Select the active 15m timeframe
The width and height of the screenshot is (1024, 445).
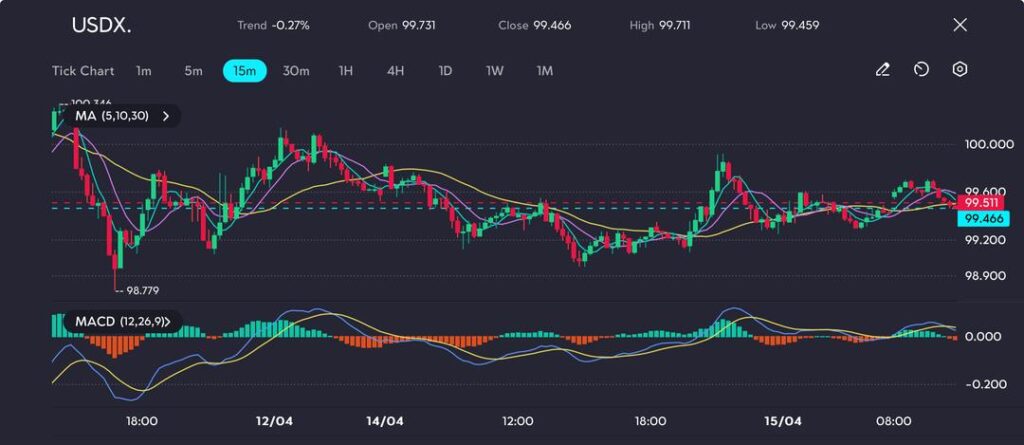(x=244, y=71)
